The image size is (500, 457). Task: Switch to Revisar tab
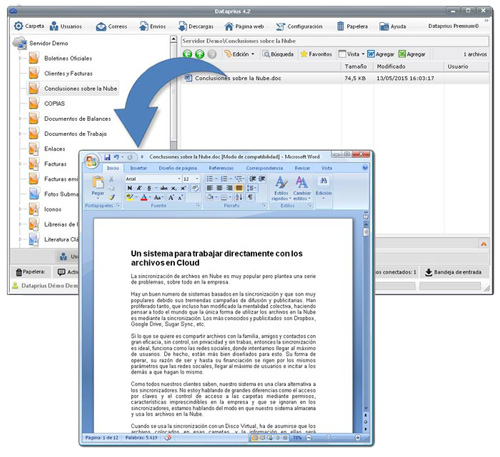pos(302,168)
